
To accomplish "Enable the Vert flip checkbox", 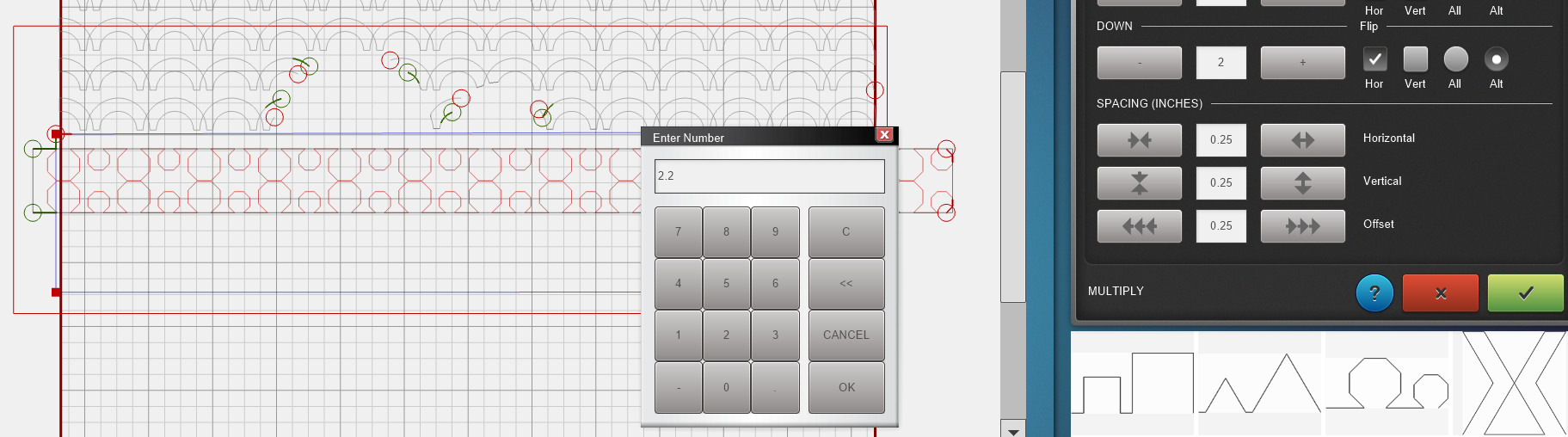I will (1415, 59).
